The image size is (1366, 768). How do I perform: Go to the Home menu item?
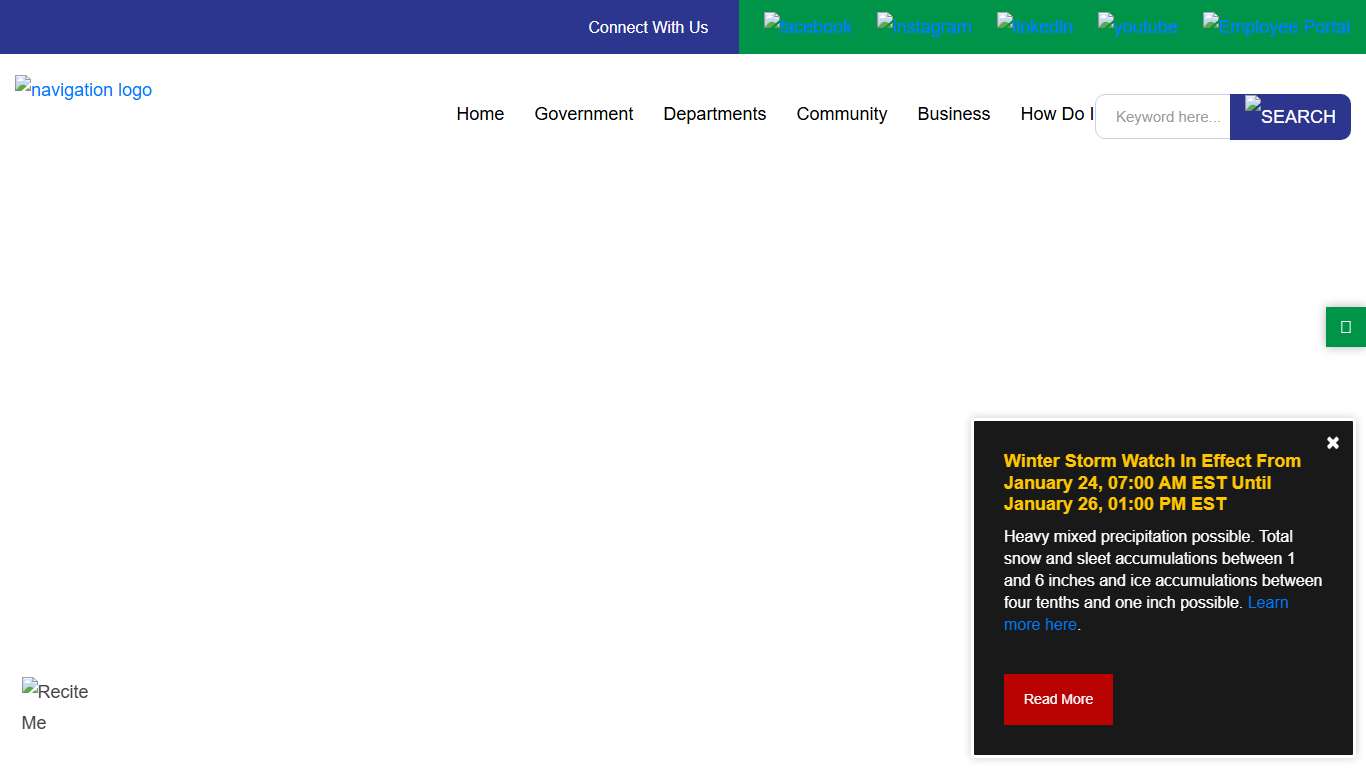click(x=480, y=114)
